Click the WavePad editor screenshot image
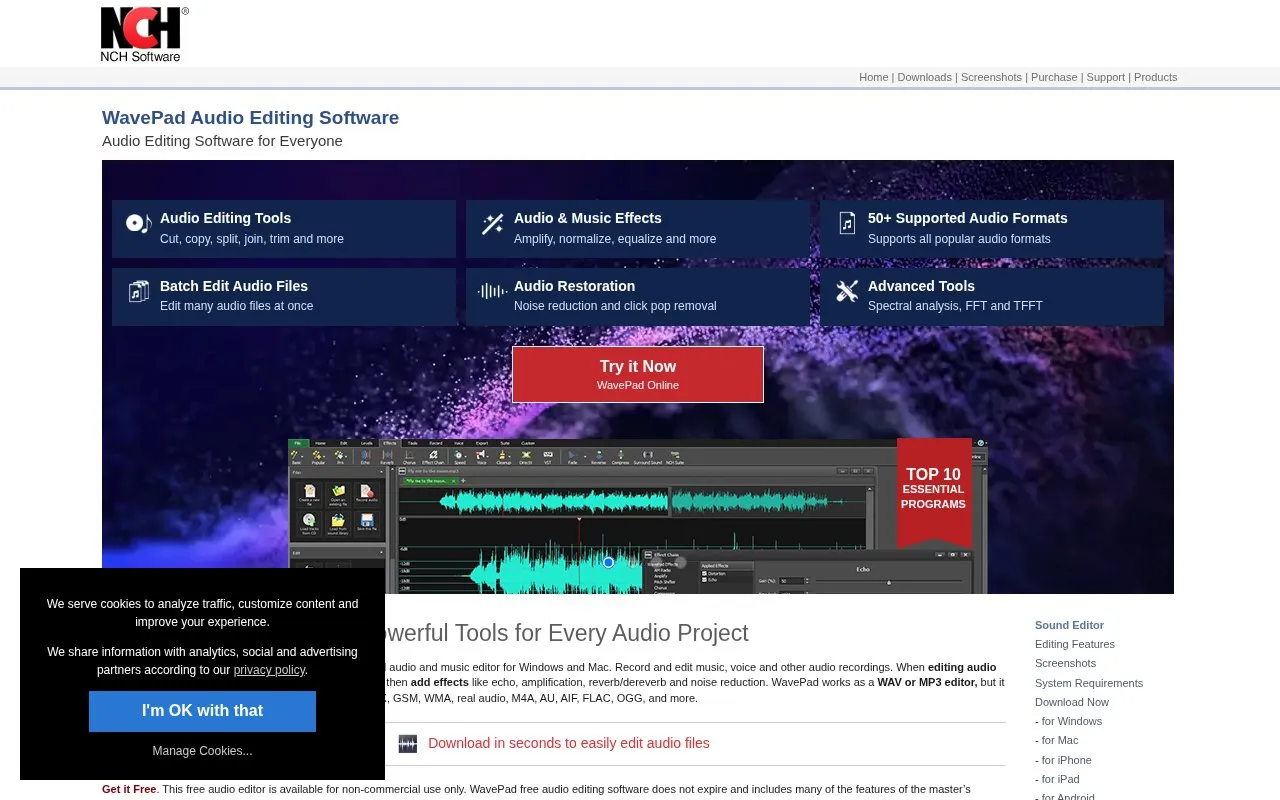 click(637, 516)
